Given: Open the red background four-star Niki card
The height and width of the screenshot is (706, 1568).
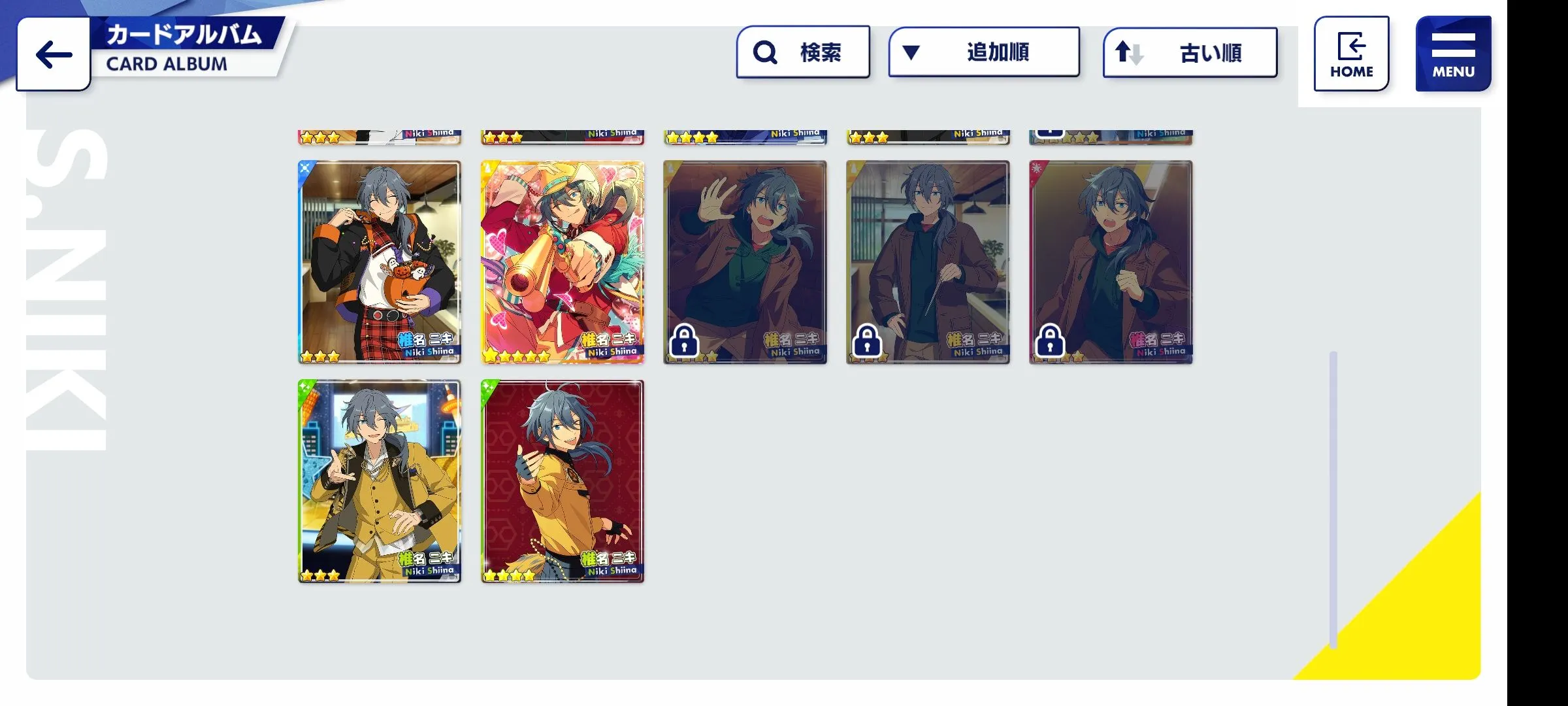Looking at the screenshot, I should click(563, 481).
